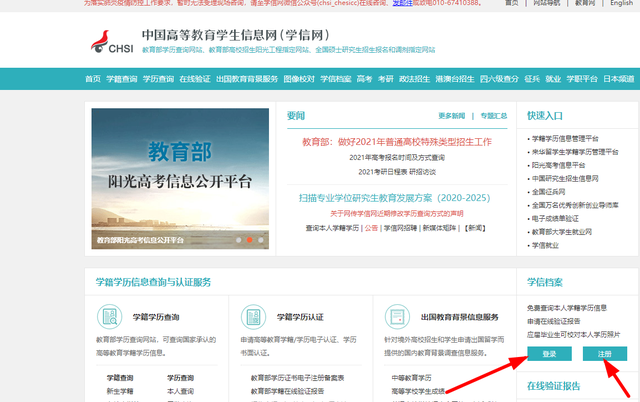Open 学籍学历信息管理平台 quick entry

tap(565, 139)
